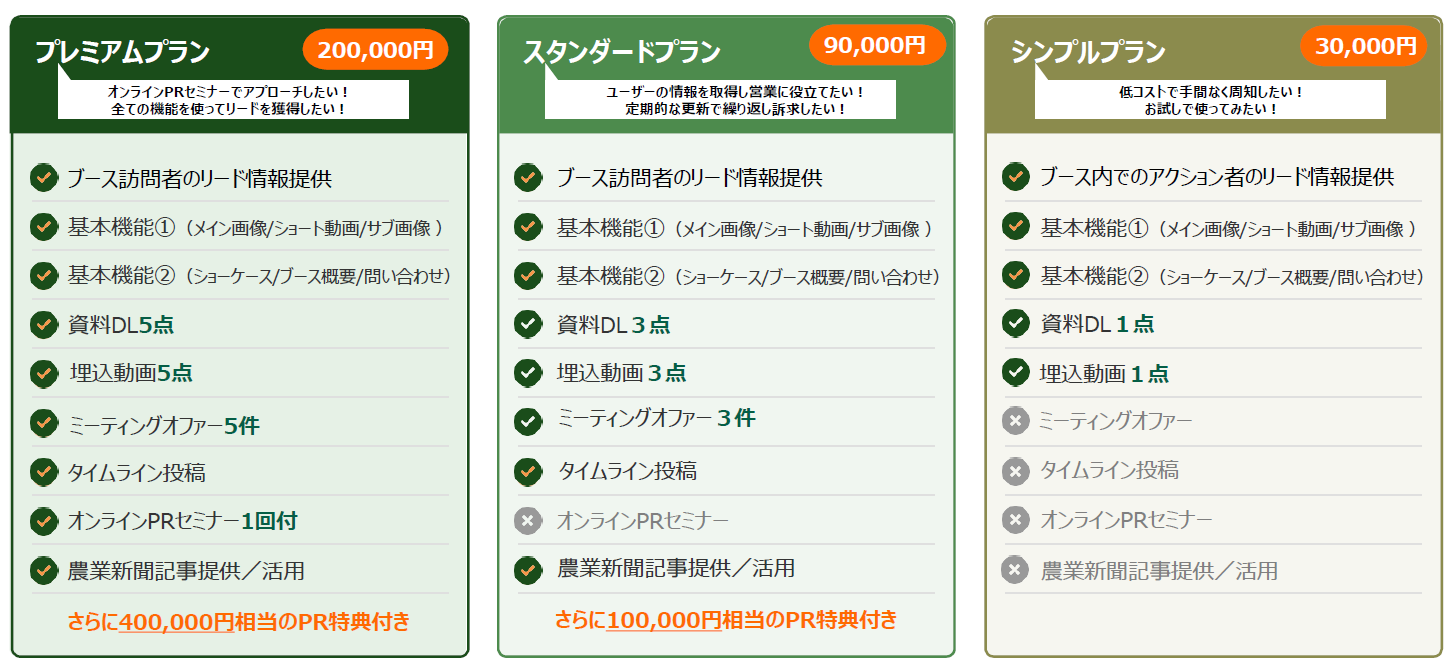
Task: Click check icon beside 資料DL5点
Action: 43,324
